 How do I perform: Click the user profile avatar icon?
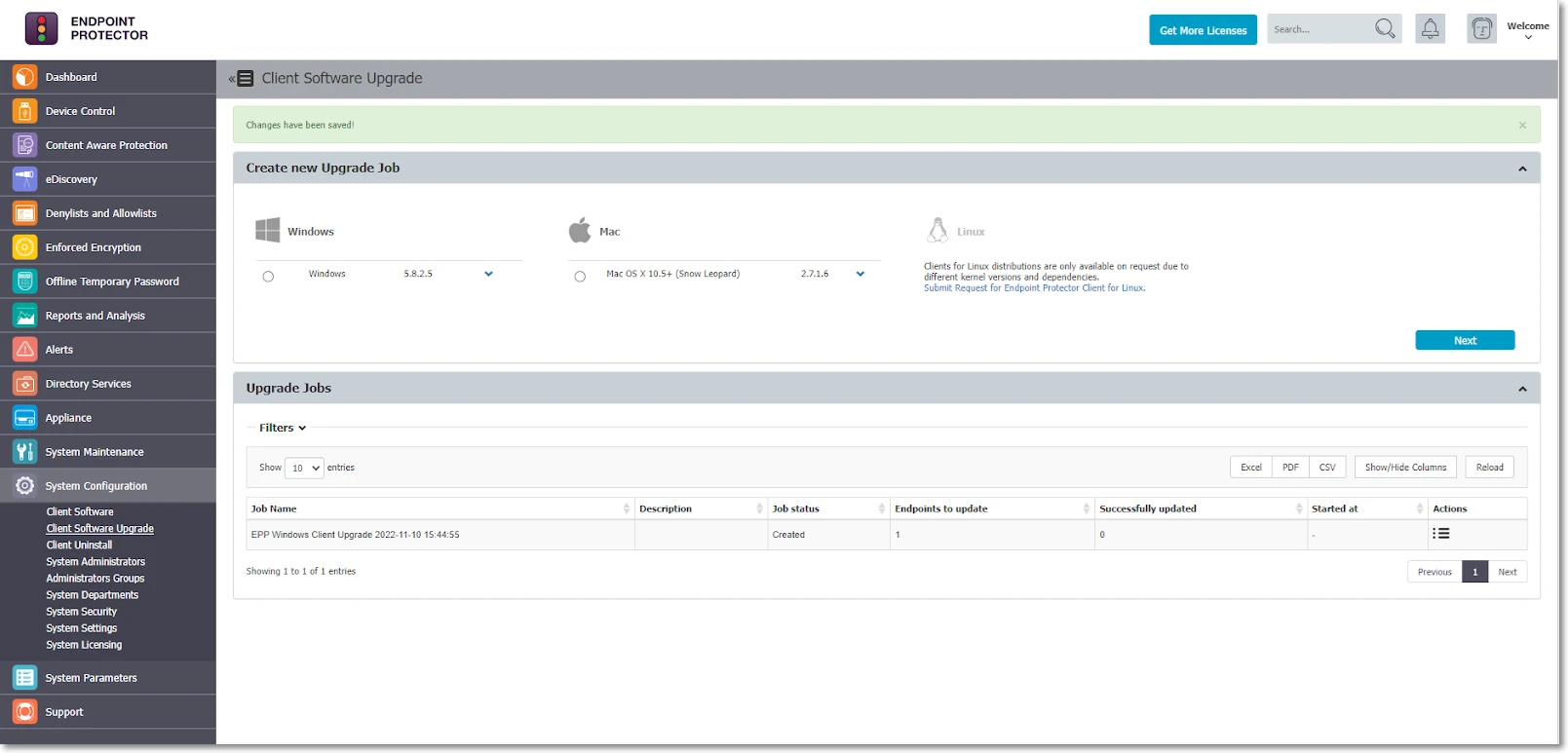pyautogui.click(x=1481, y=29)
